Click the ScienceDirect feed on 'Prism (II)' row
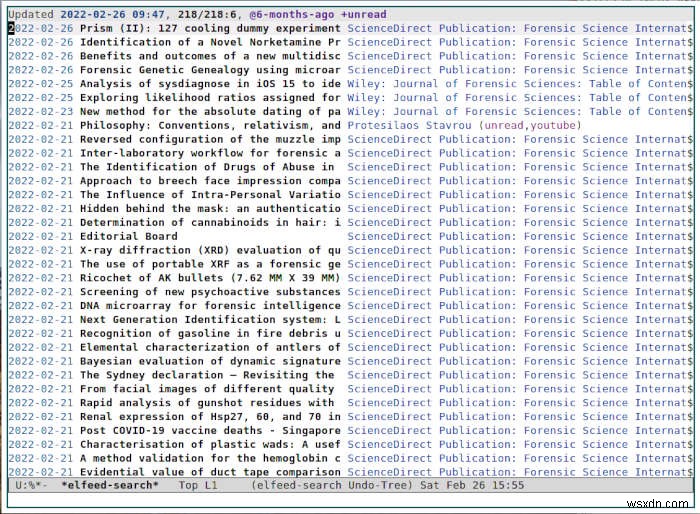 click(520, 29)
